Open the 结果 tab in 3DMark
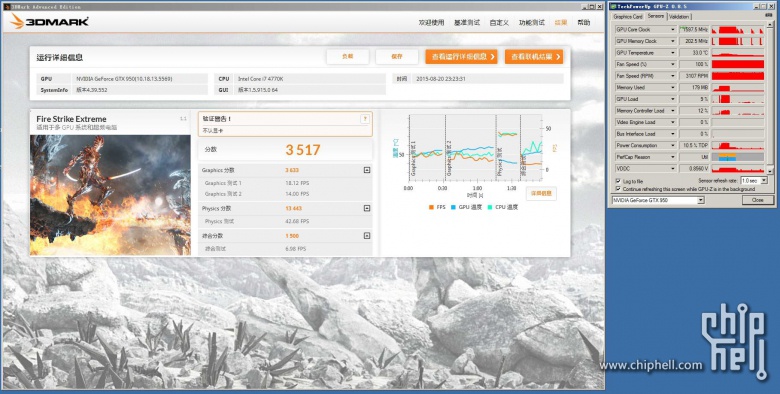 pyautogui.click(x=561, y=22)
